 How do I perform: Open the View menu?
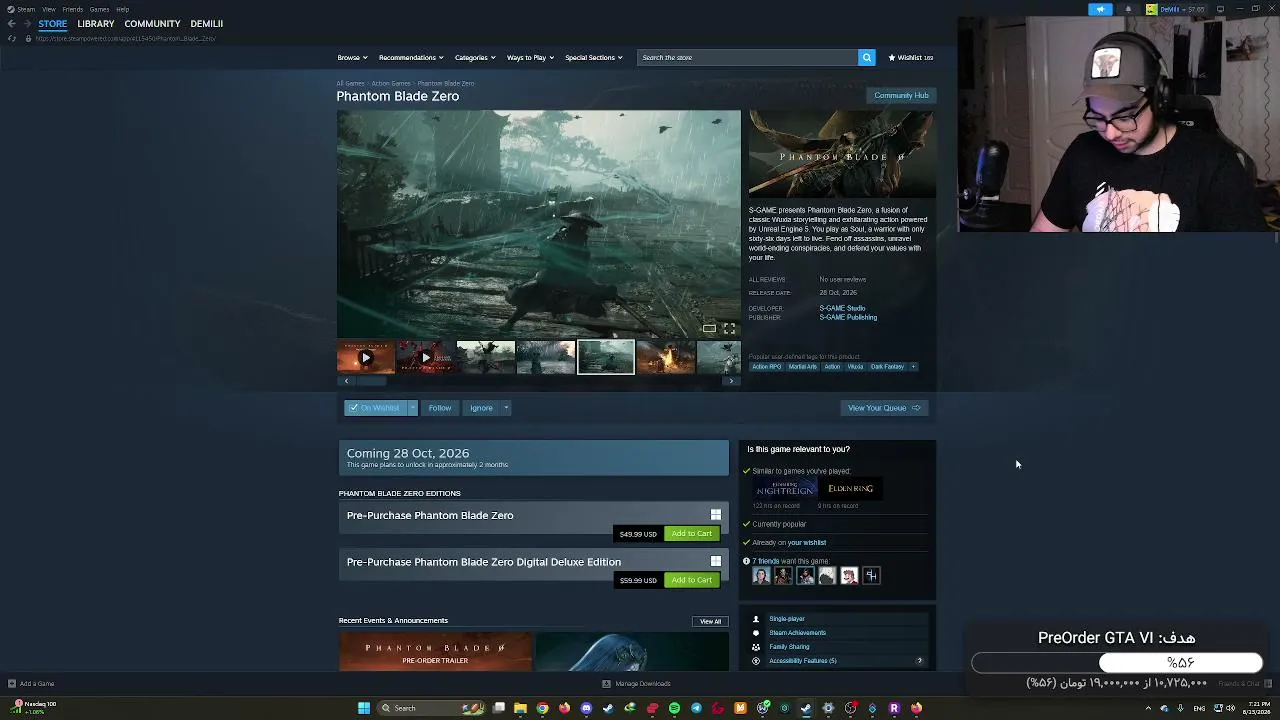pyautogui.click(x=48, y=9)
